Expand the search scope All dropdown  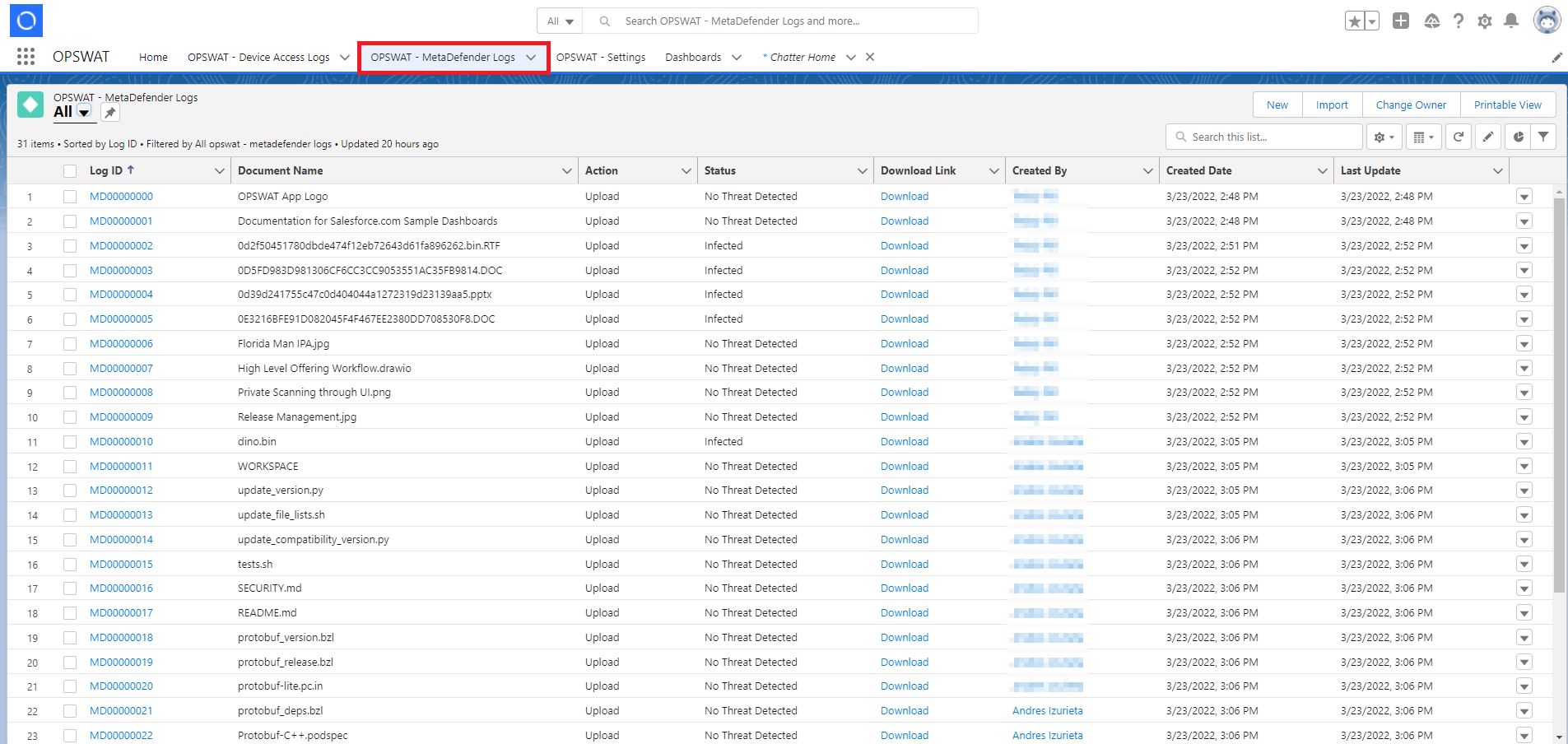(560, 21)
